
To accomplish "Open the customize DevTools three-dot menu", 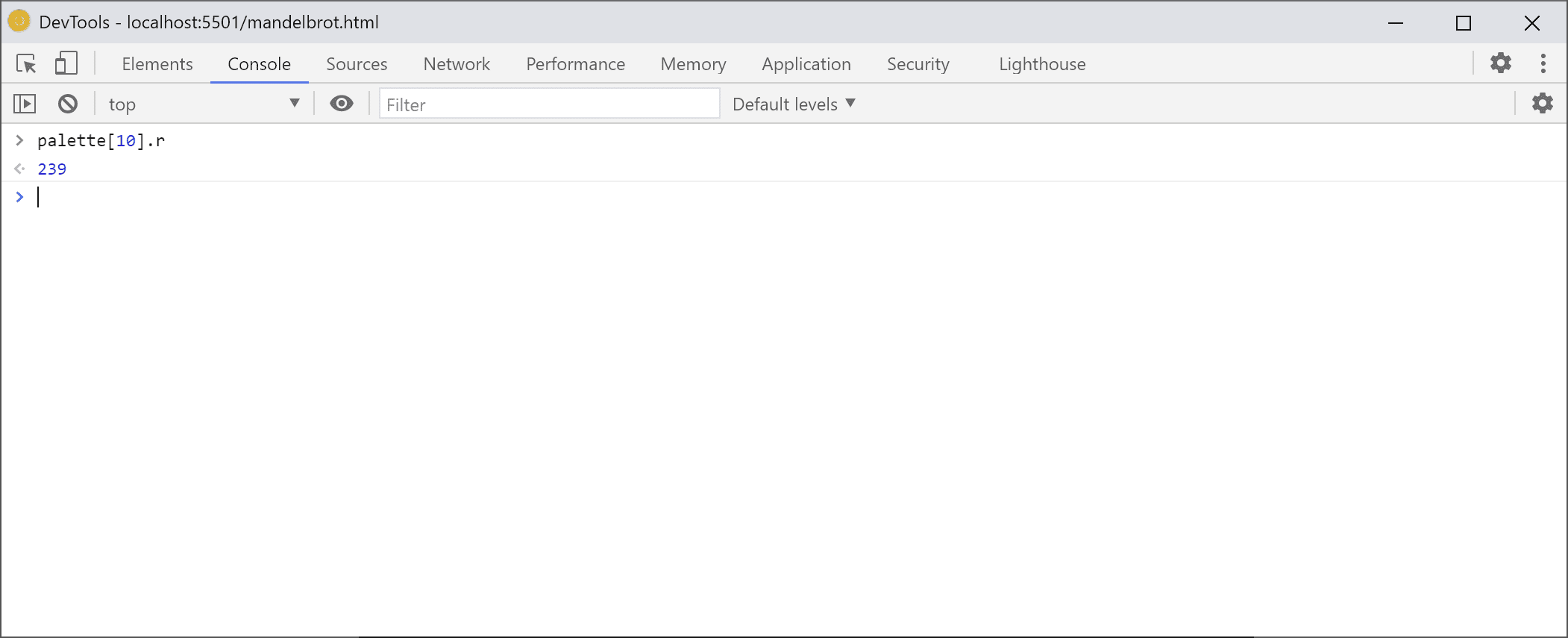I will (x=1543, y=63).
